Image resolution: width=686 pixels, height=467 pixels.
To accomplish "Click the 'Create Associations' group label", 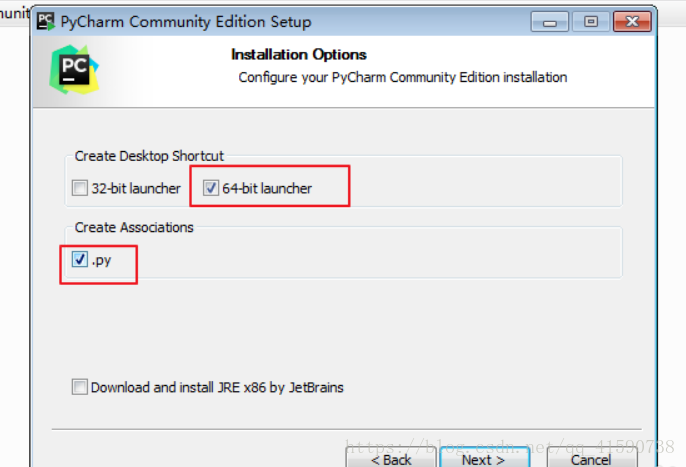I will [x=134, y=227].
